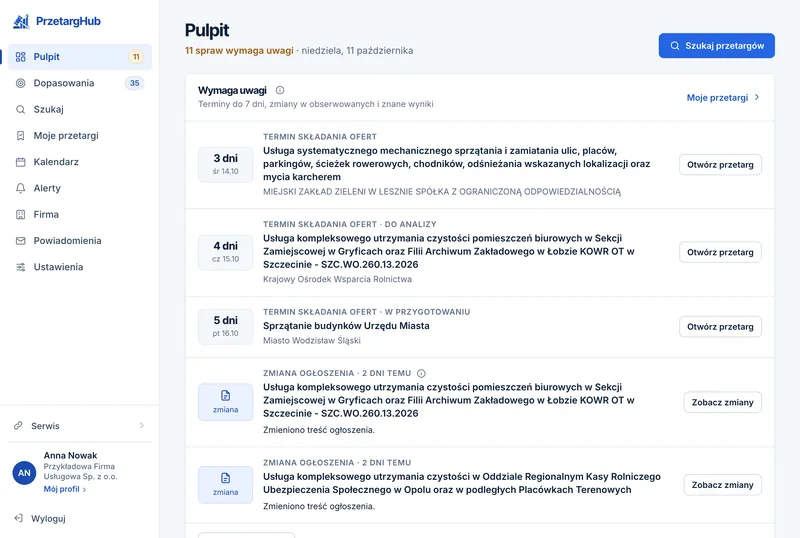Click the Kalendarz calendar icon
Image resolution: width=800 pixels, height=538 pixels.
[x=20, y=162]
